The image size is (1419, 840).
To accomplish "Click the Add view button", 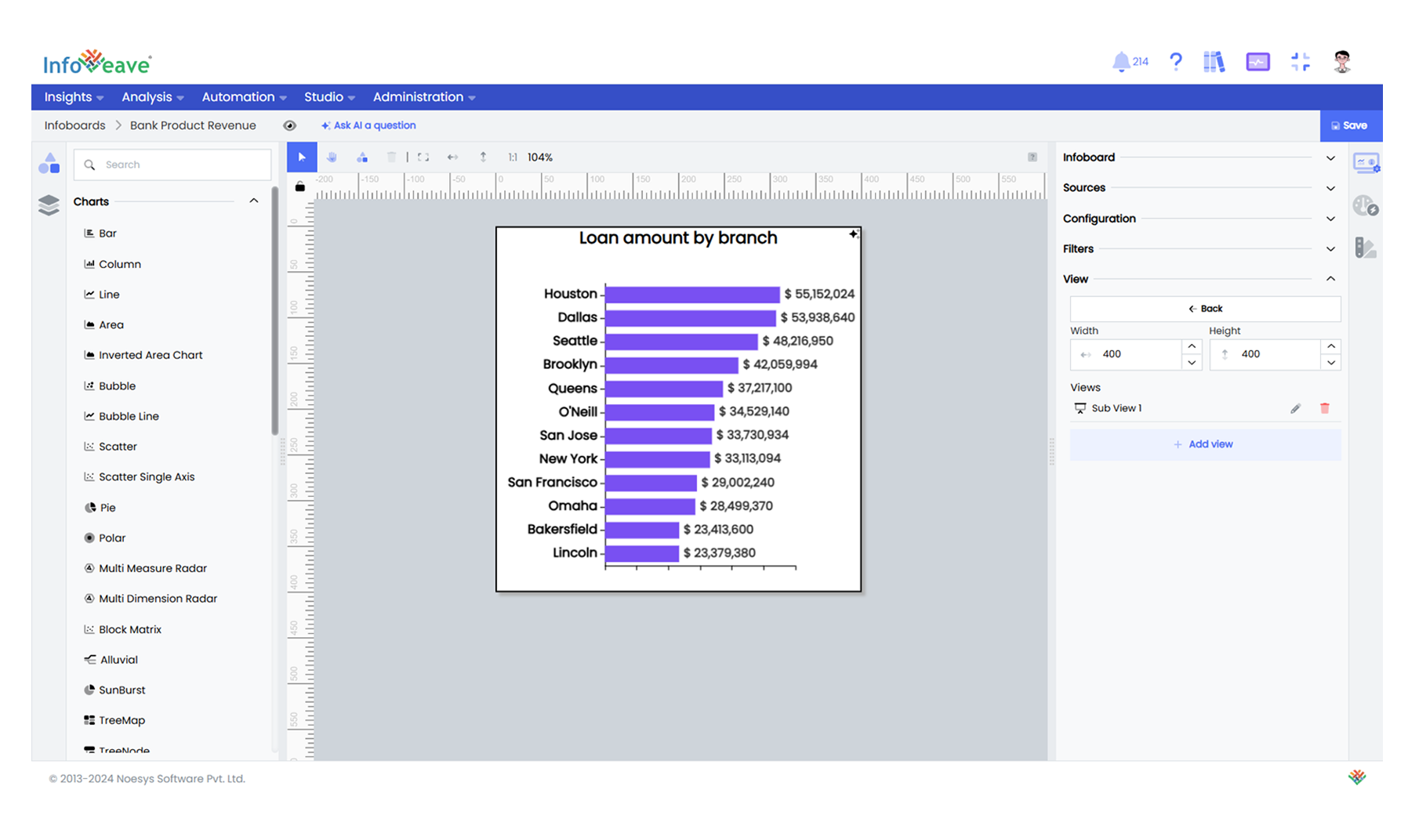I will [x=1204, y=444].
